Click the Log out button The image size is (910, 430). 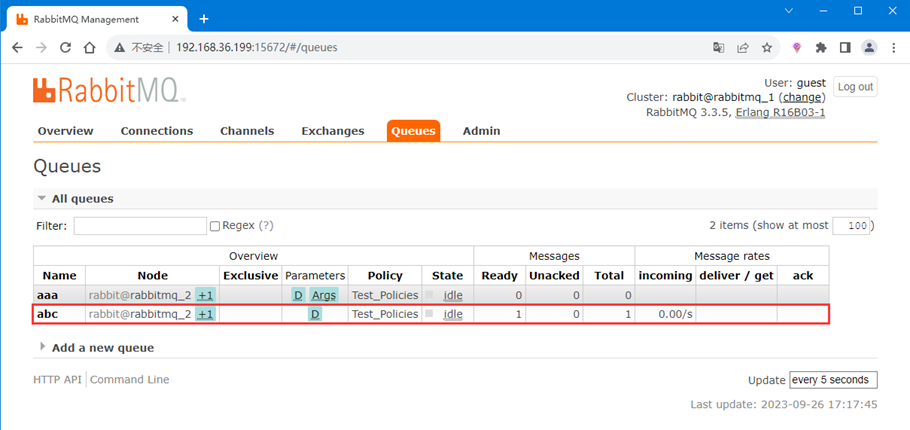pos(855,87)
